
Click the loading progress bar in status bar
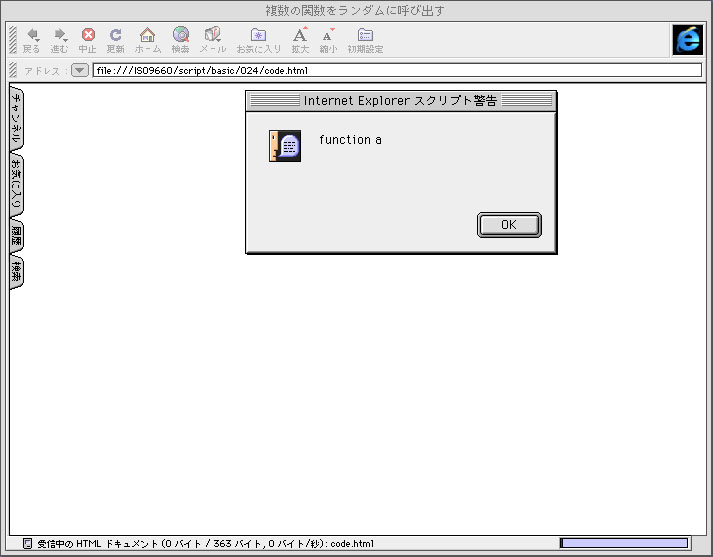tap(624, 543)
